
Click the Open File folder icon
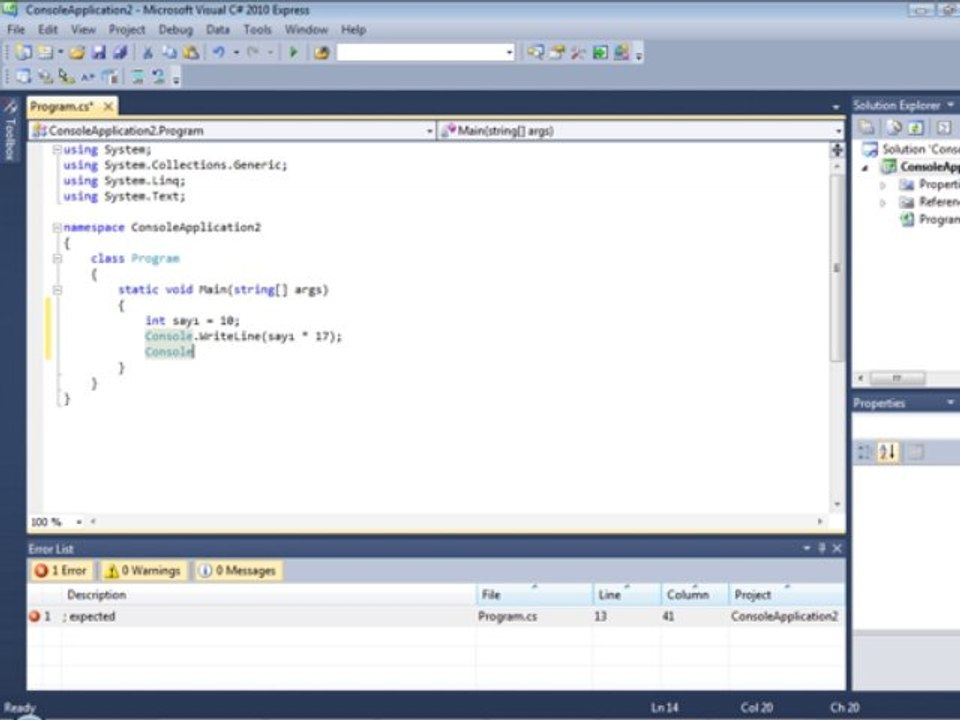[77, 53]
